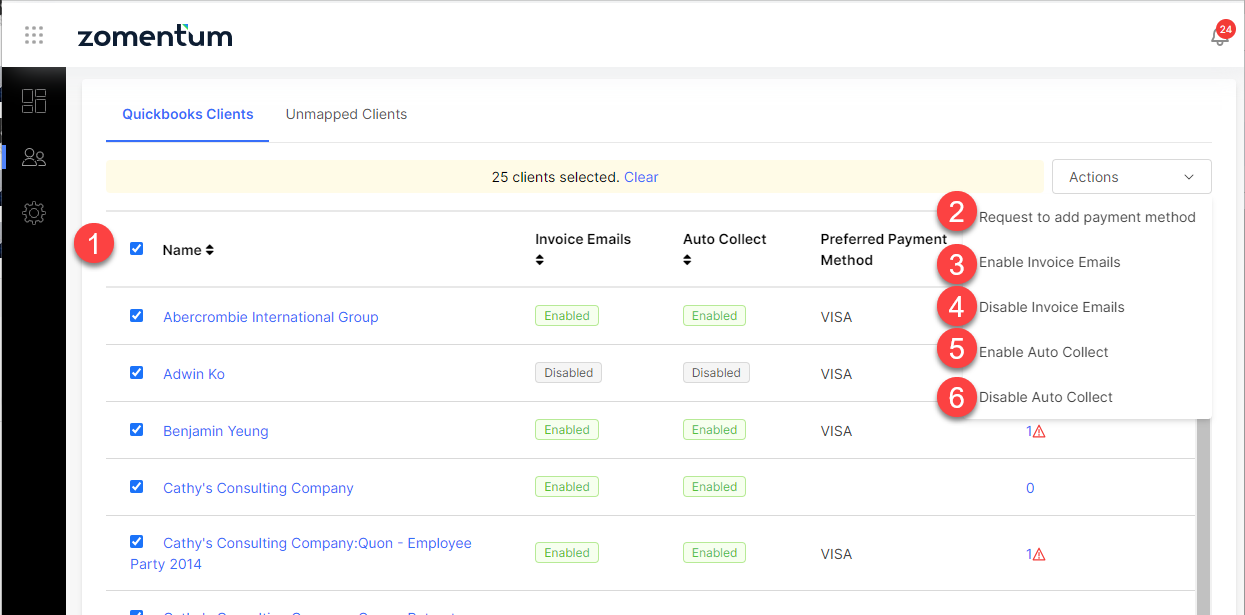
Task: Click Auto Collect Enabled badge for Abercrombie
Action: [714, 316]
